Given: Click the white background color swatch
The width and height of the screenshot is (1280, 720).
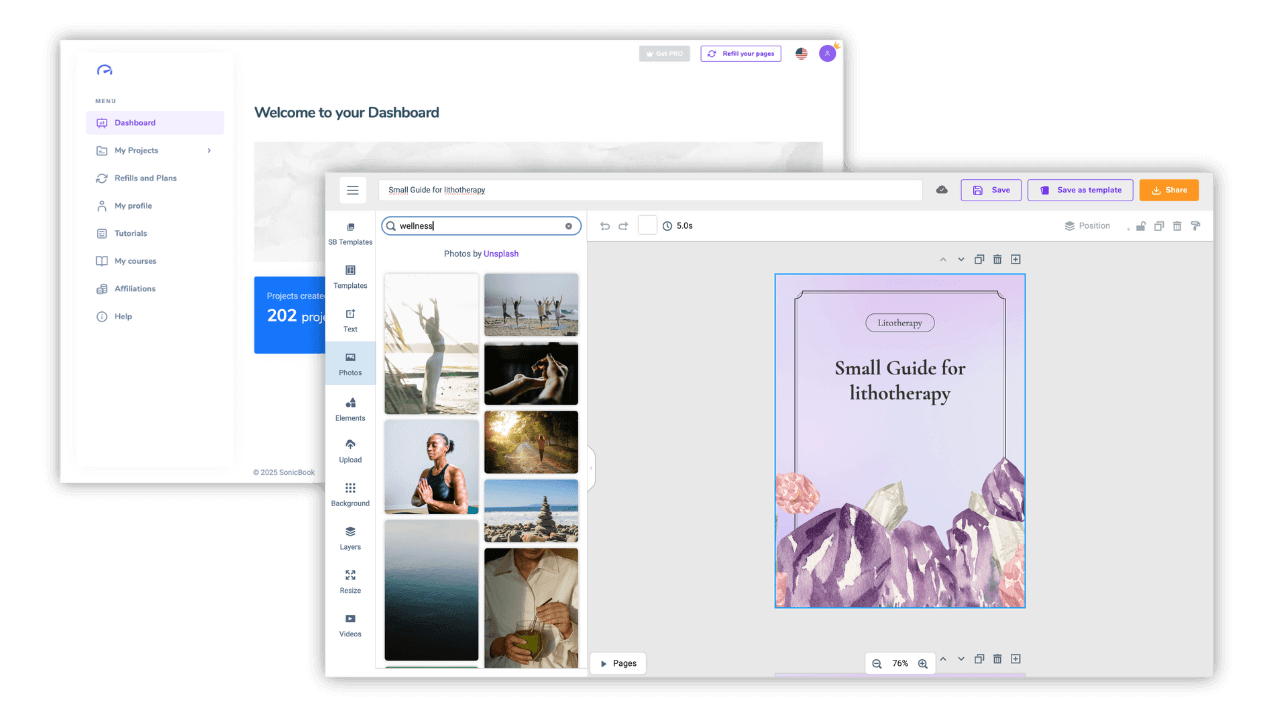Looking at the screenshot, I should coord(647,226).
